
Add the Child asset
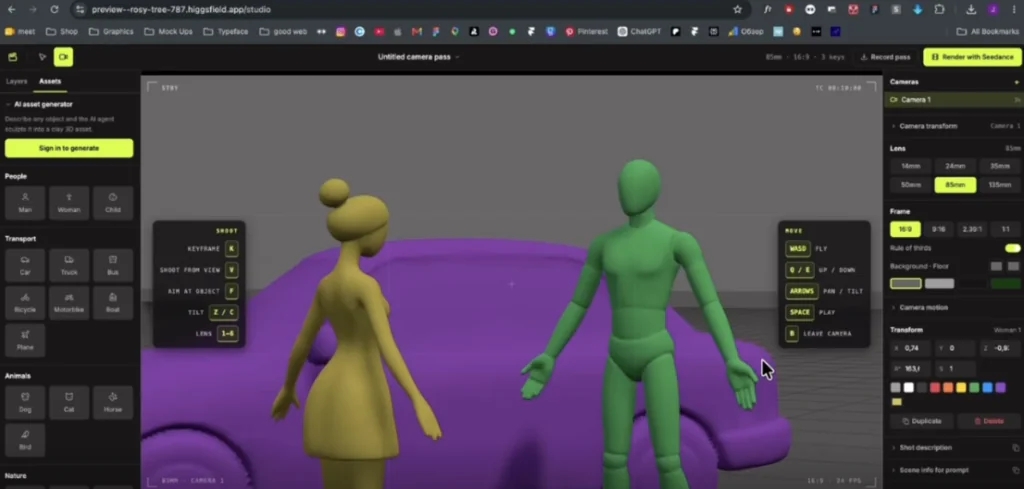pos(113,203)
